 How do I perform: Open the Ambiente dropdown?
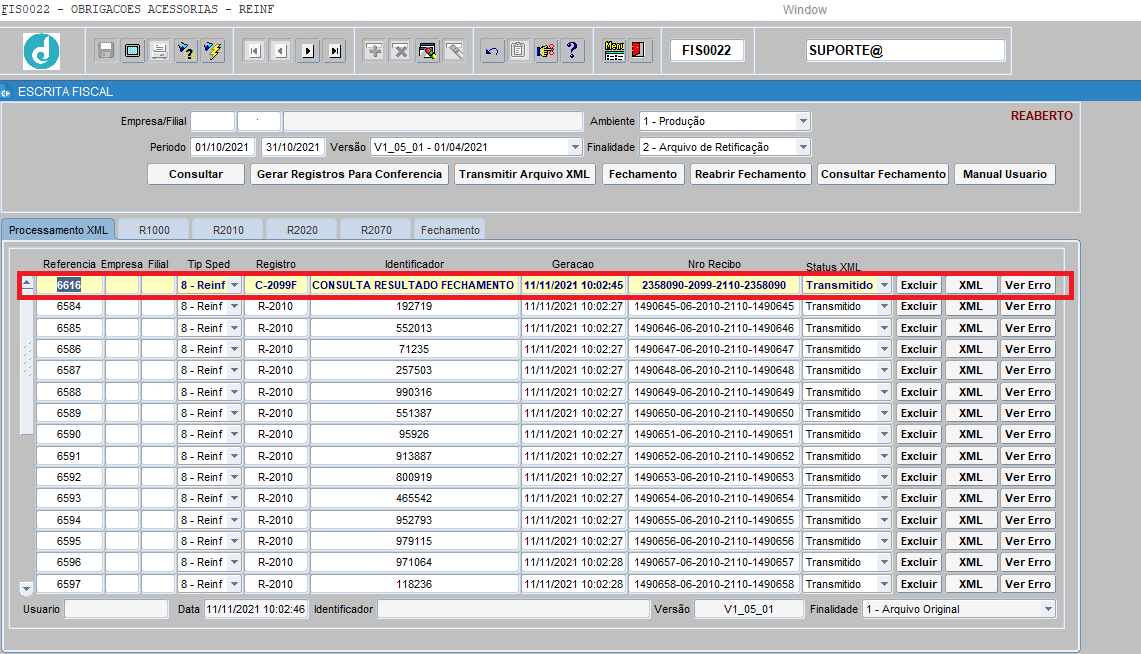click(803, 121)
